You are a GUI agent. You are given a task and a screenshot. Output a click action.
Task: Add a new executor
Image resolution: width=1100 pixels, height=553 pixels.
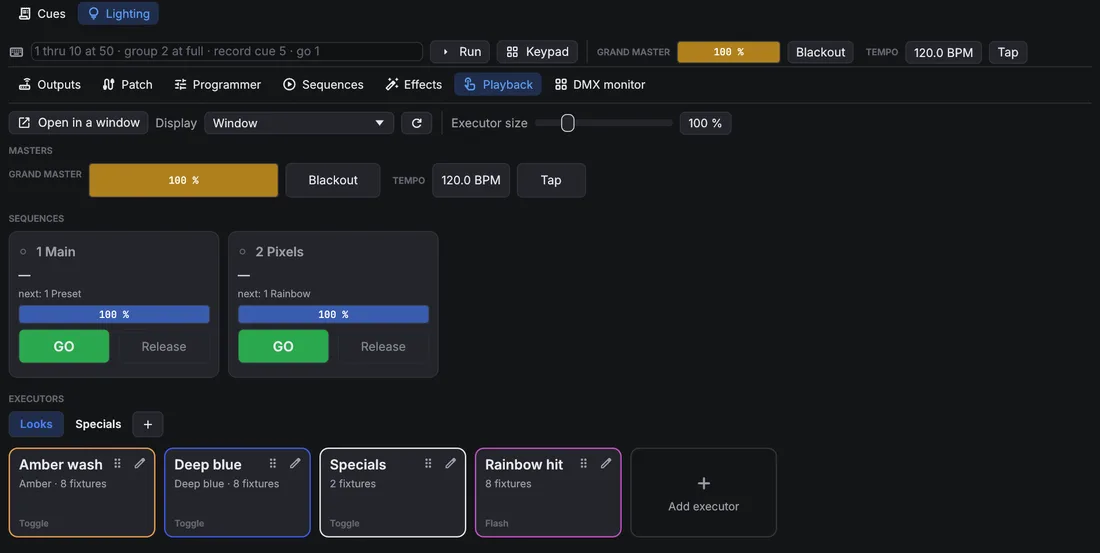[x=704, y=493]
